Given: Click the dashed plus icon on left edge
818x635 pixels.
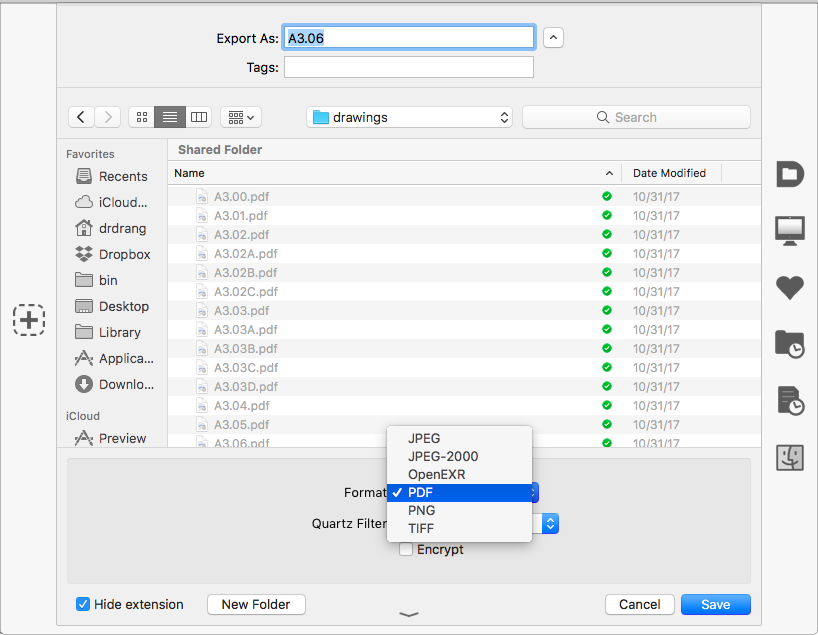Looking at the screenshot, I should click(x=29, y=320).
